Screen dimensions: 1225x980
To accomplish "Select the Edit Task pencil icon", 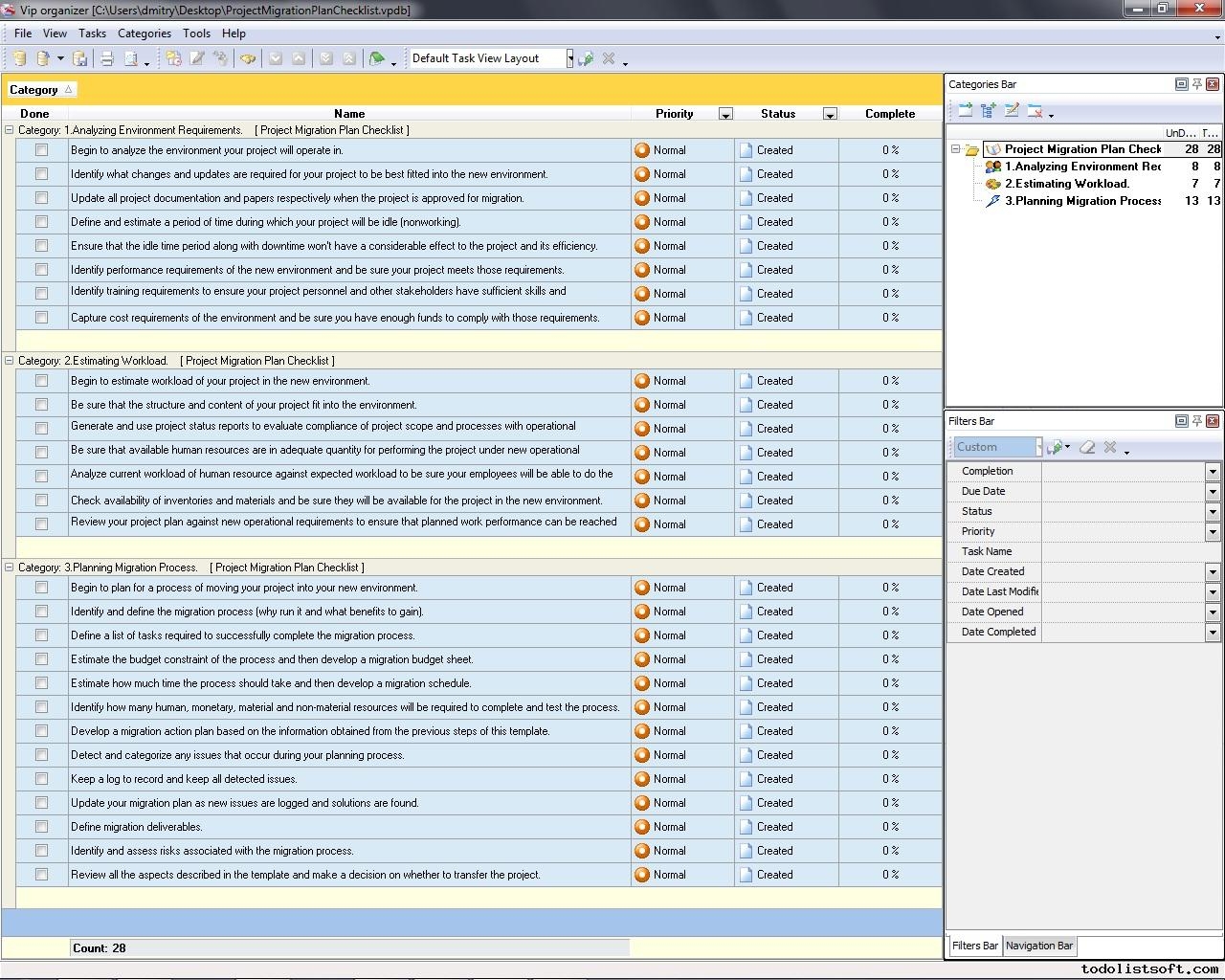I will click(197, 57).
